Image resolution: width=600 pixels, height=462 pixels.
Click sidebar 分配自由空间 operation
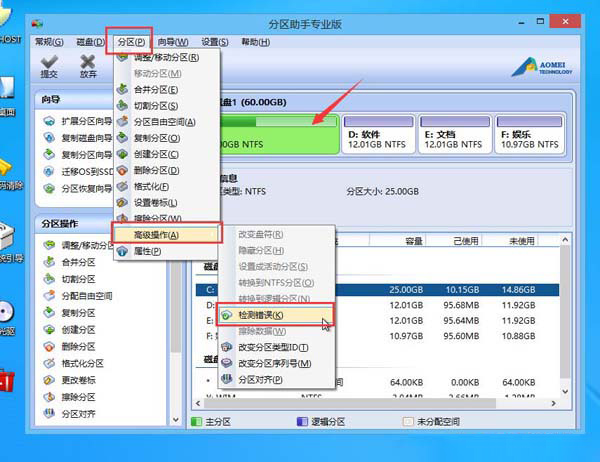pyautogui.click(x=78, y=296)
